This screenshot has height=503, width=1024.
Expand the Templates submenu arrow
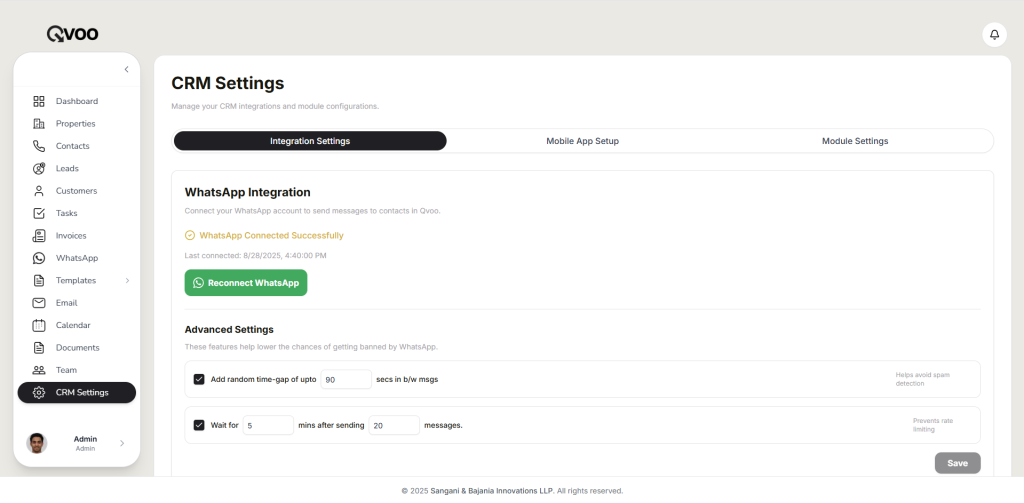tap(127, 280)
